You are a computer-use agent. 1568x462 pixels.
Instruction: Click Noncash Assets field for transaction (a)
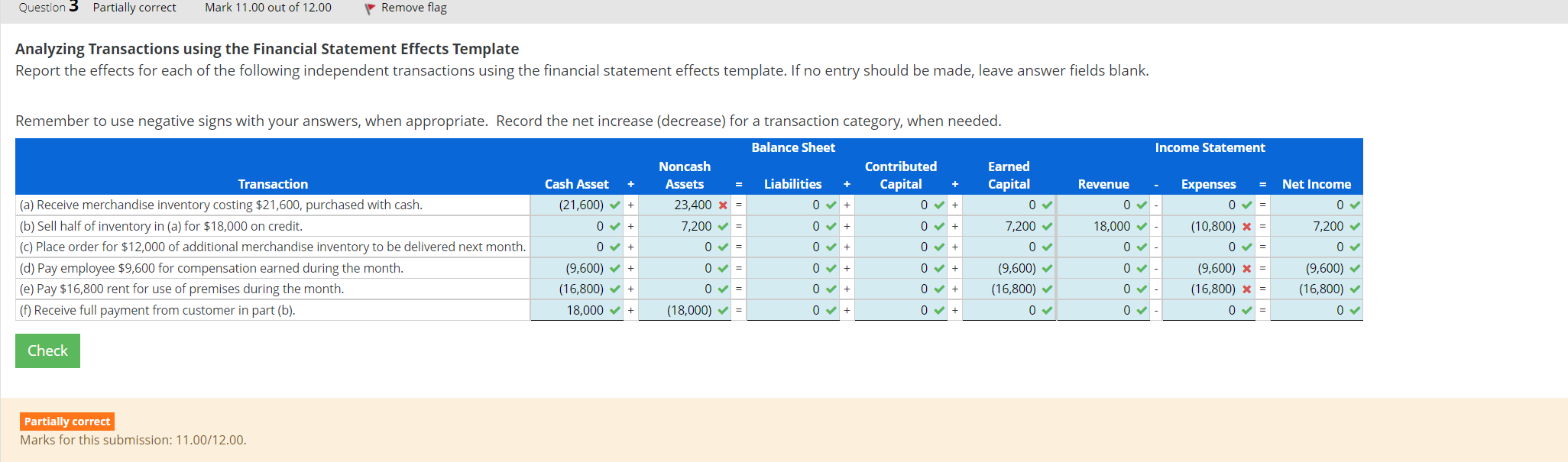(685, 205)
